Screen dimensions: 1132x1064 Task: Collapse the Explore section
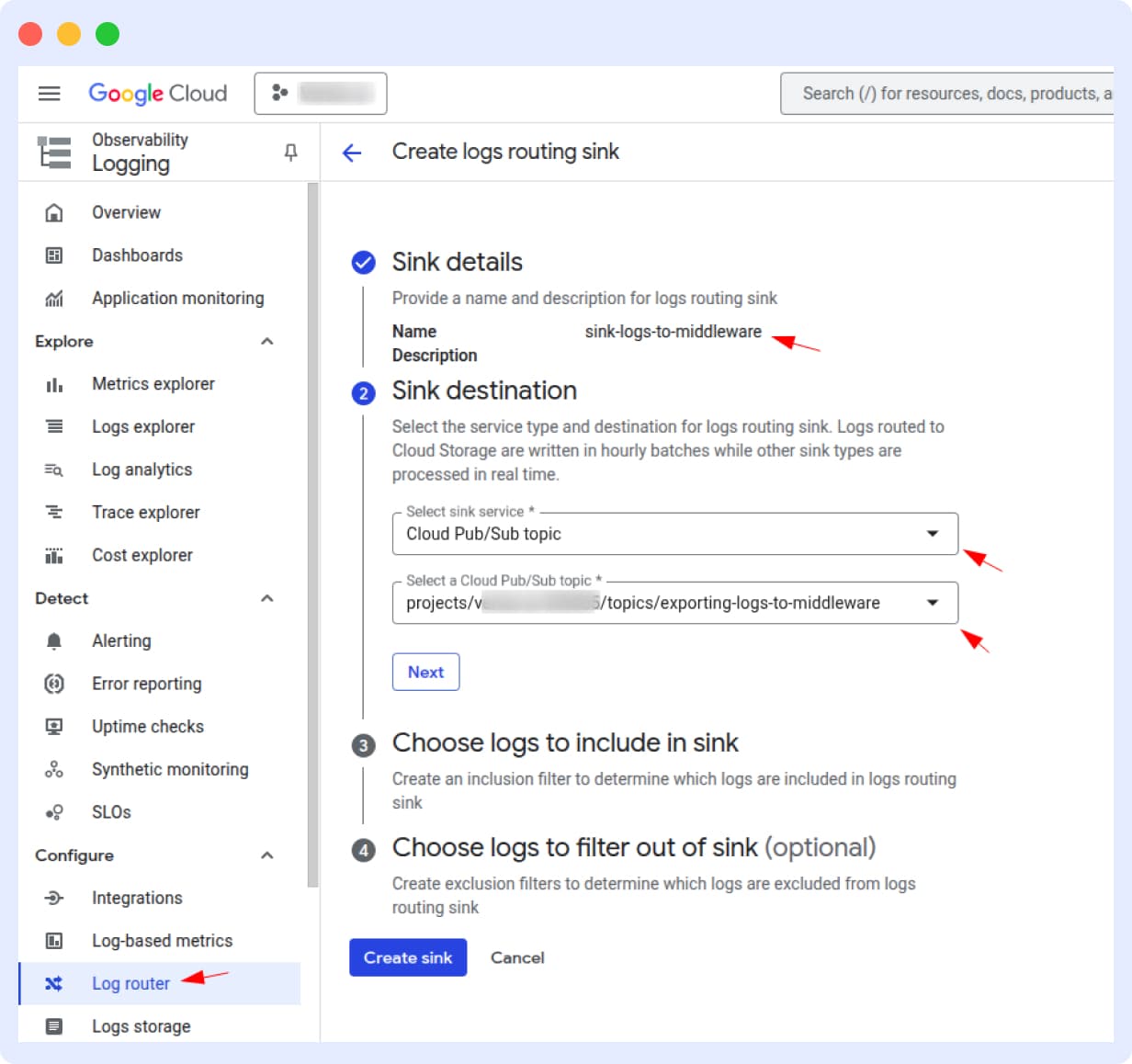(267, 342)
